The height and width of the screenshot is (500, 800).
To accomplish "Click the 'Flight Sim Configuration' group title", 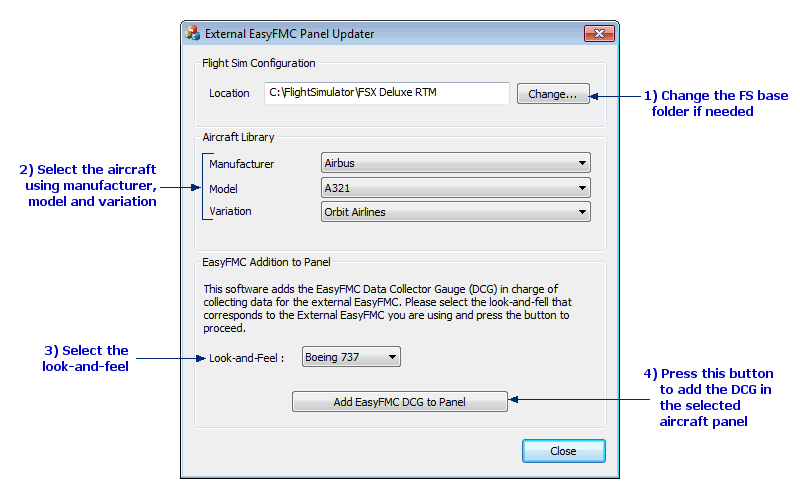I will tap(259, 63).
